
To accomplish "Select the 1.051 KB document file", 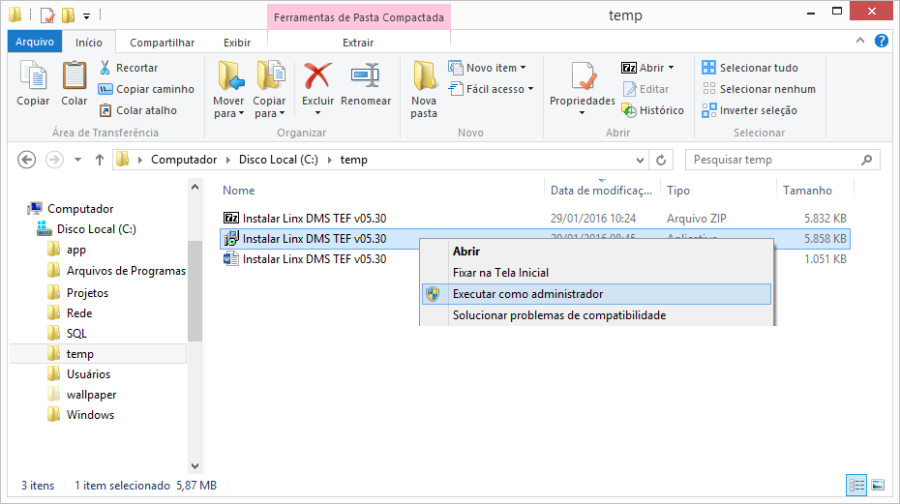I will pos(535,259).
